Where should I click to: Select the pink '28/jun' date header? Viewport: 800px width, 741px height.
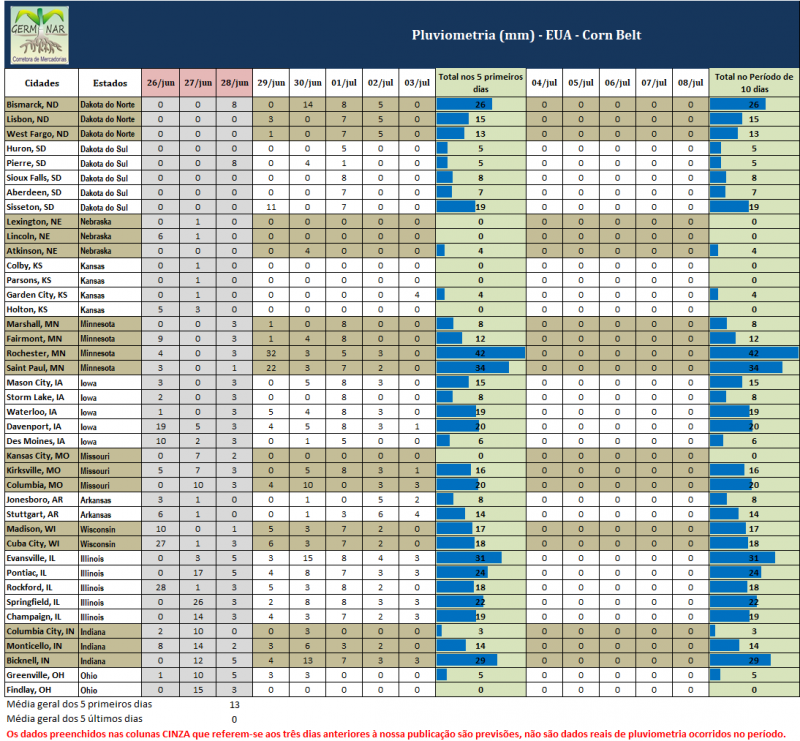pyautogui.click(x=234, y=83)
